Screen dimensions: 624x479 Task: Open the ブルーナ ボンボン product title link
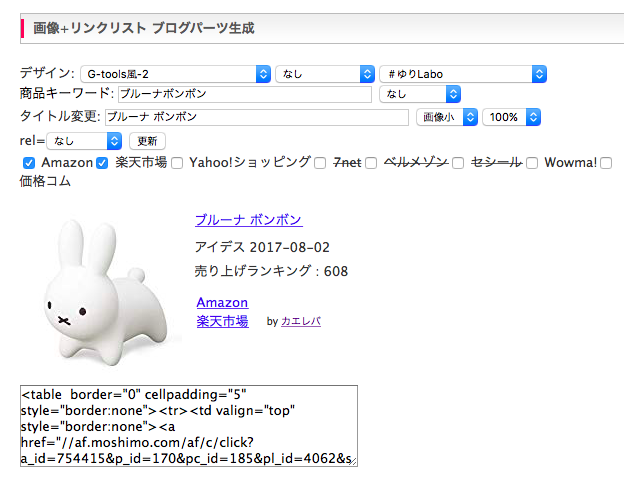tap(248, 220)
